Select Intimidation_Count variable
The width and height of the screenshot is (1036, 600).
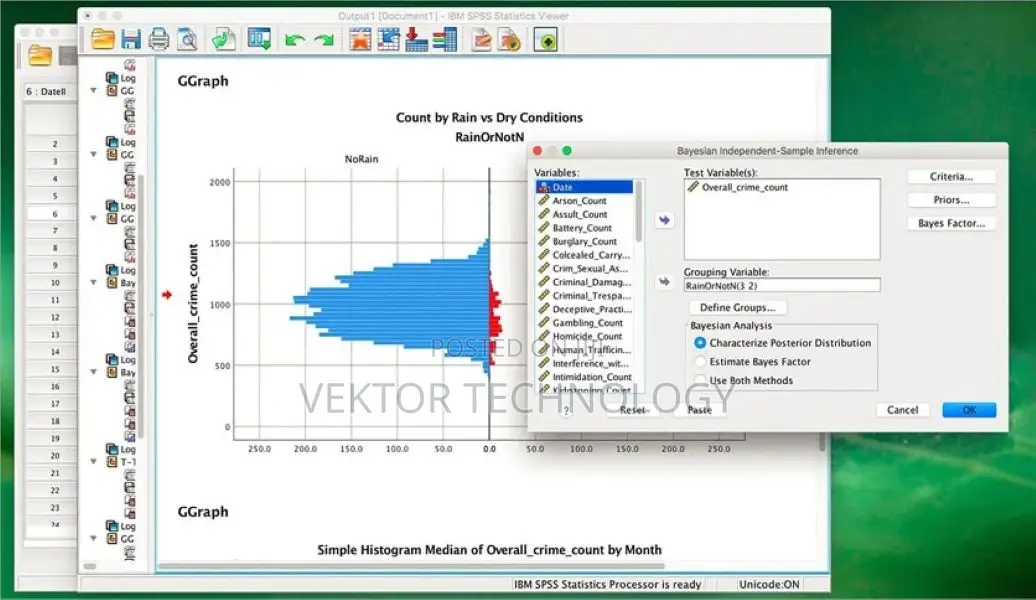tap(585, 377)
